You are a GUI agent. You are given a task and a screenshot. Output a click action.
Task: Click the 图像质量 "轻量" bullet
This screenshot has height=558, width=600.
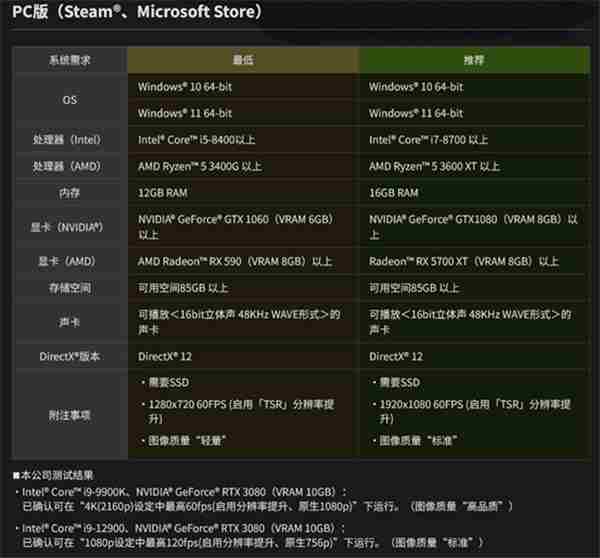183,441
